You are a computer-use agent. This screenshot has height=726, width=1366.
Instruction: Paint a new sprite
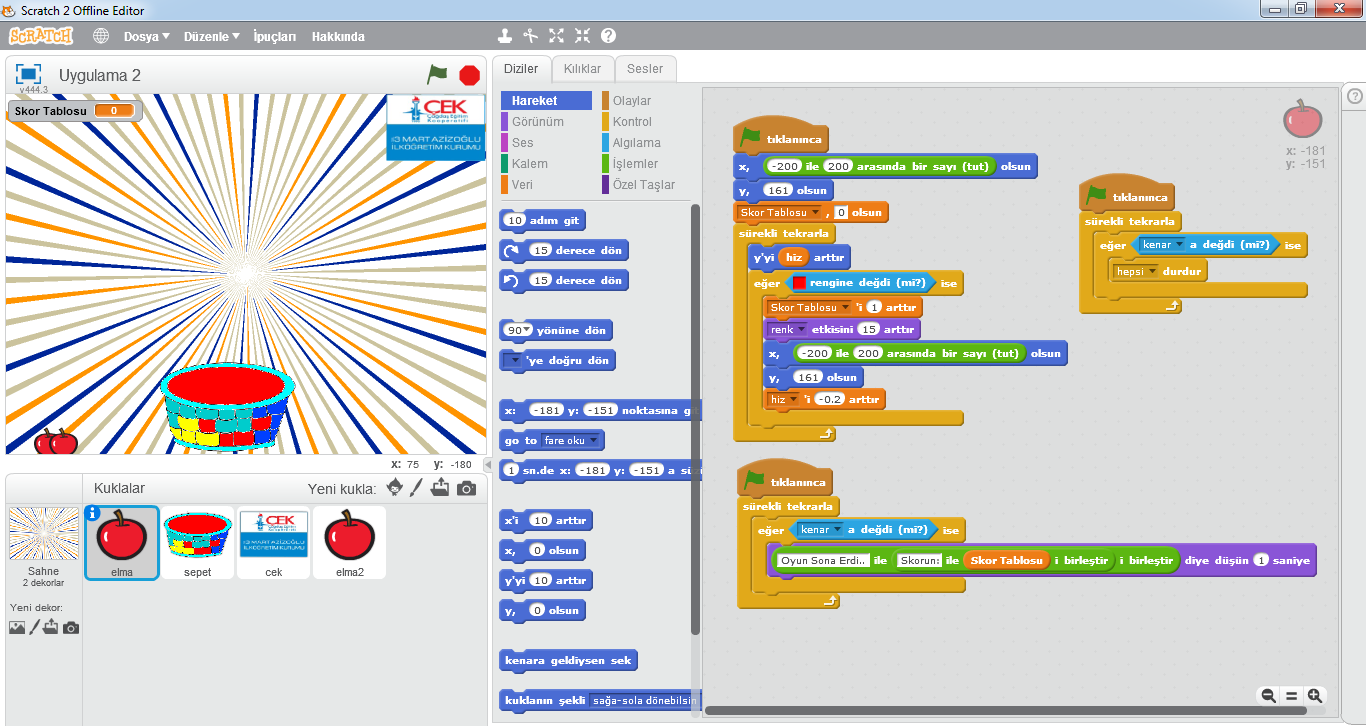pos(418,488)
